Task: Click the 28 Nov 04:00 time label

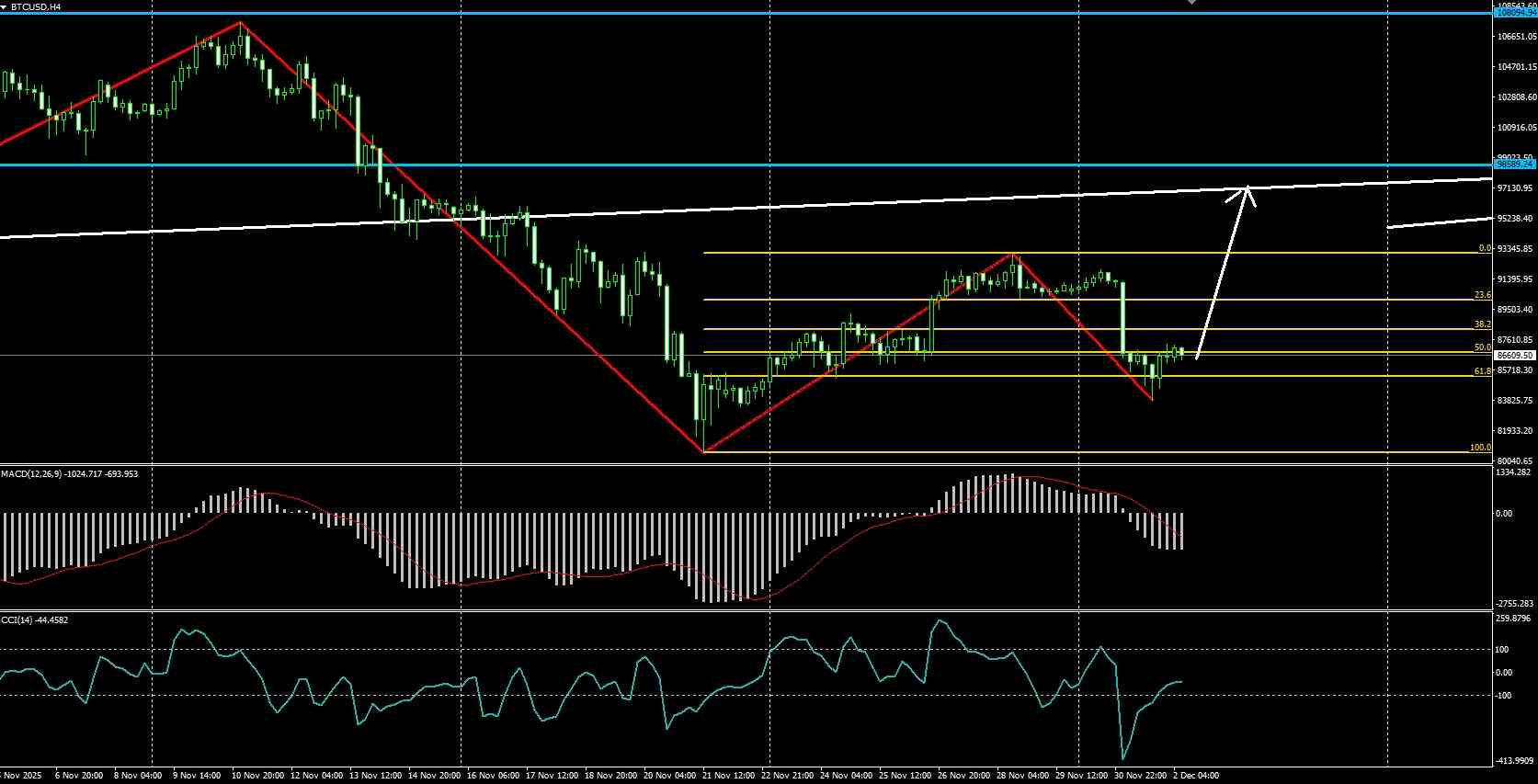Action: (1022, 776)
